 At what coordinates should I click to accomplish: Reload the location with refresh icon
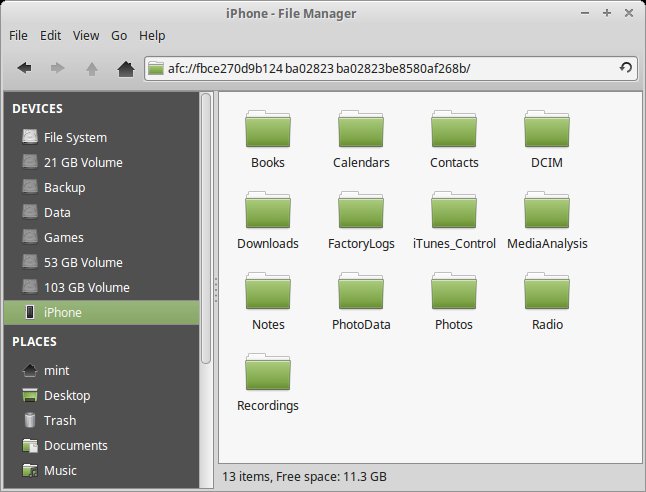click(x=625, y=68)
